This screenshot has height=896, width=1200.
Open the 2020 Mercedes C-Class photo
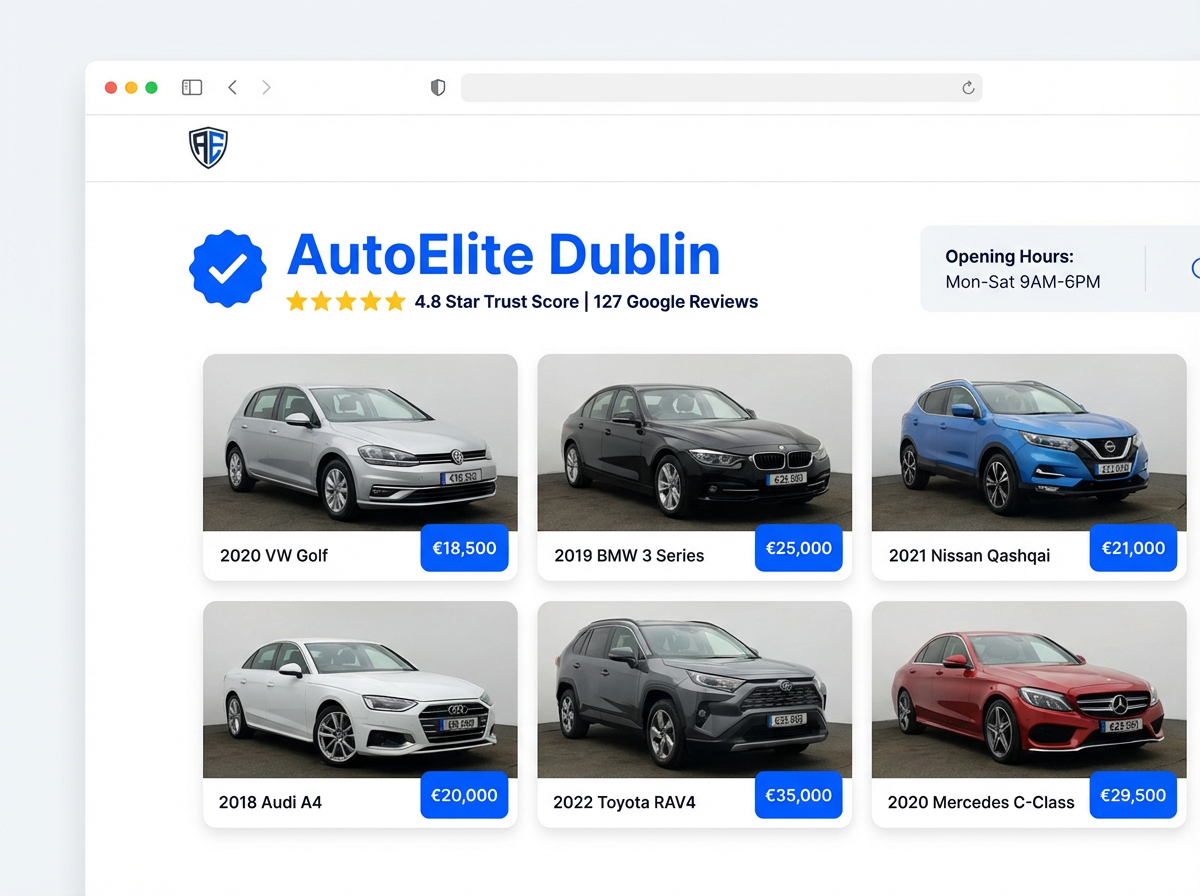(1028, 690)
